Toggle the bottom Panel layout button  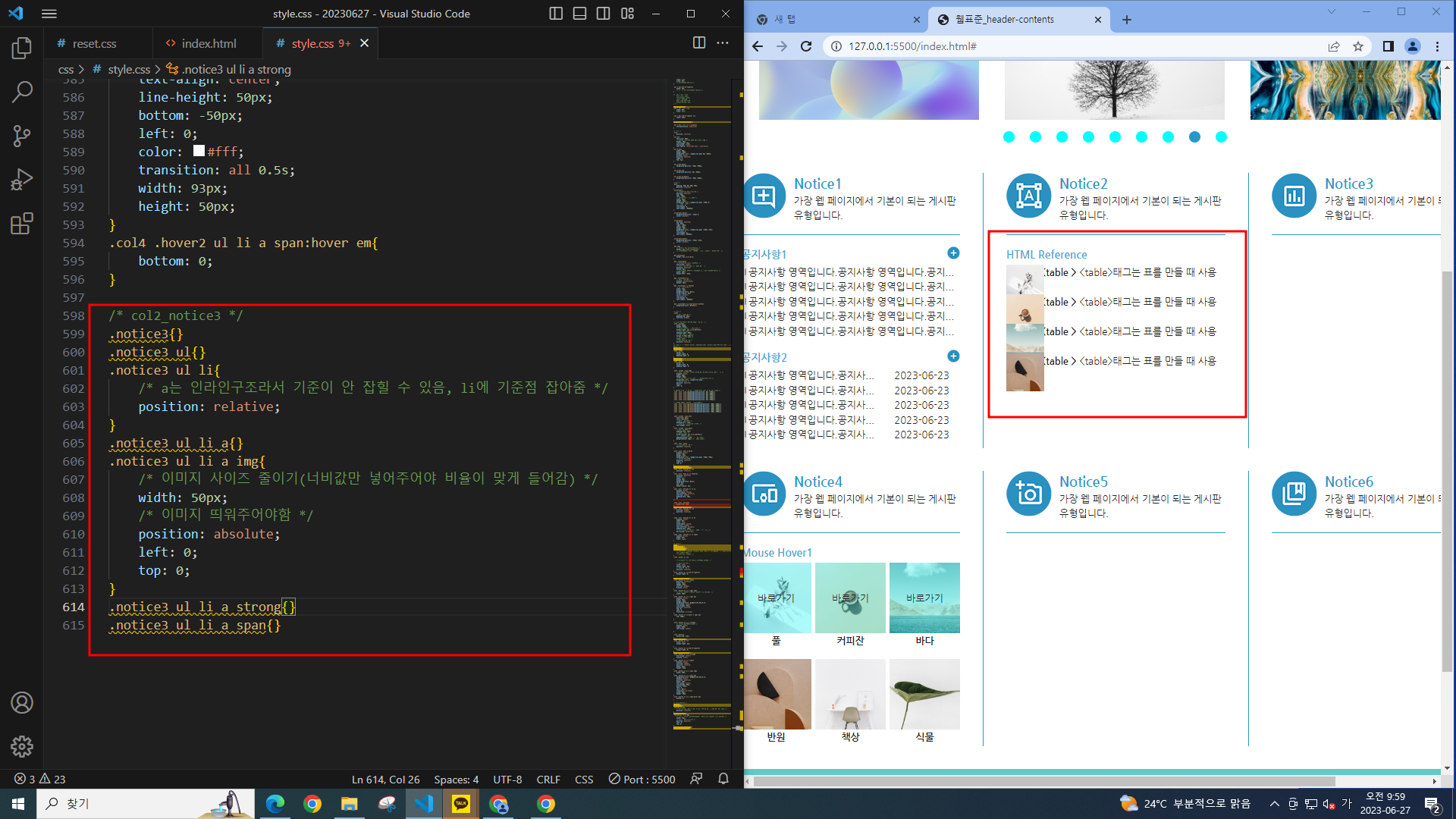click(x=579, y=14)
